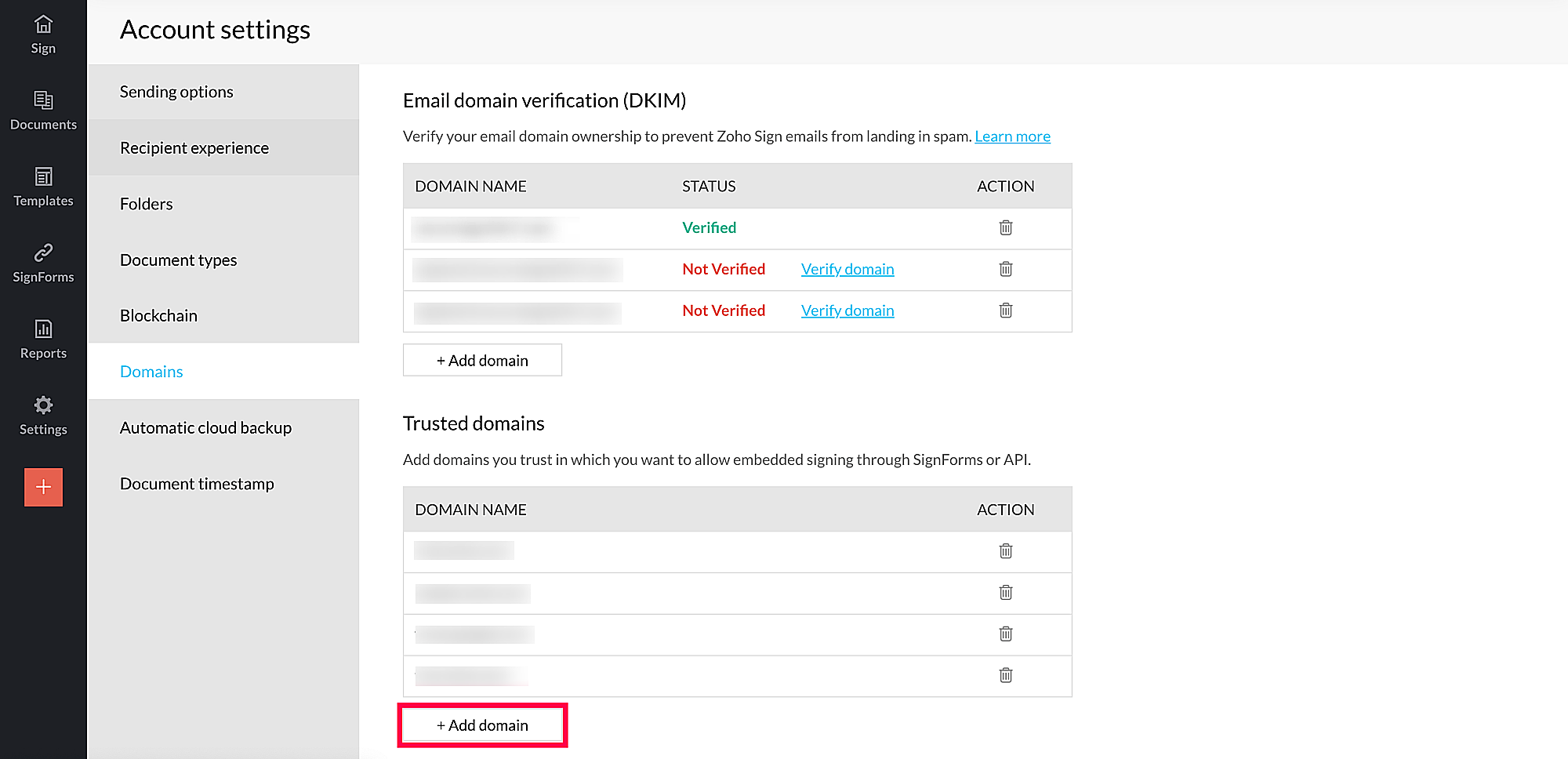Delete the first trusted domain entry
Image resolution: width=1568 pixels, height=759 pixels.
1006,551
